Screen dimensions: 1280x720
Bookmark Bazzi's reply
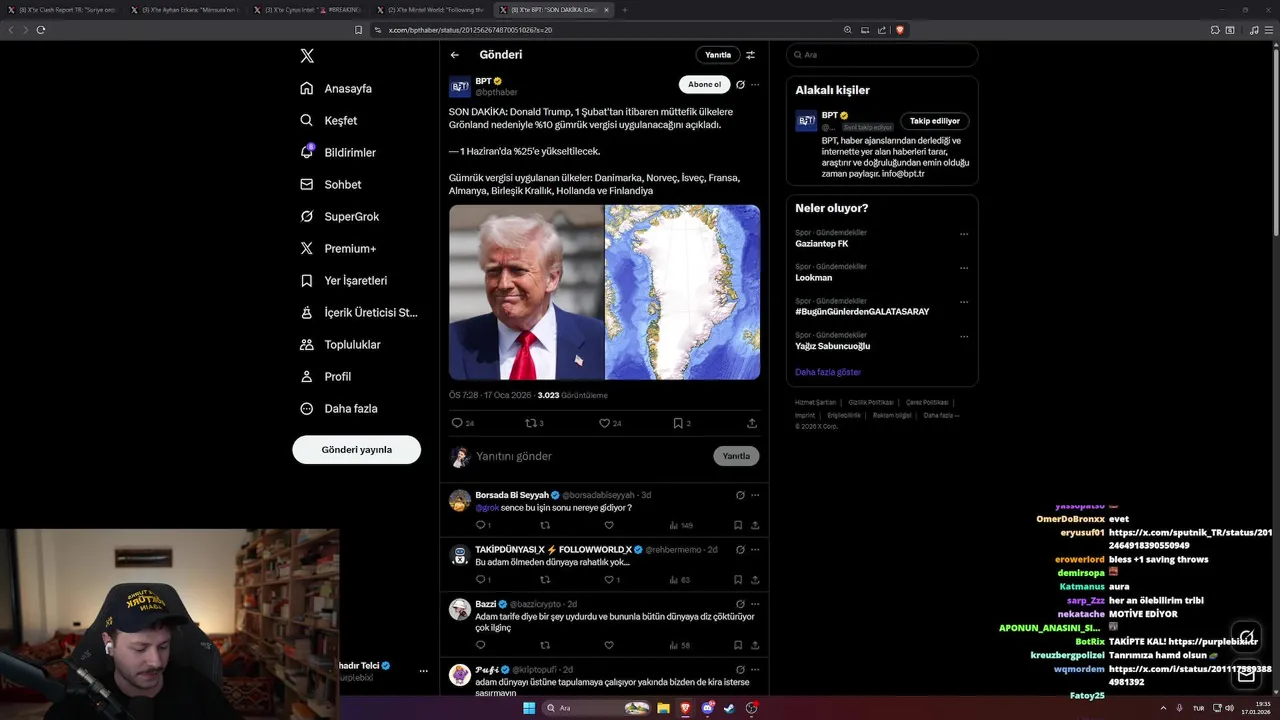[738, 645]
